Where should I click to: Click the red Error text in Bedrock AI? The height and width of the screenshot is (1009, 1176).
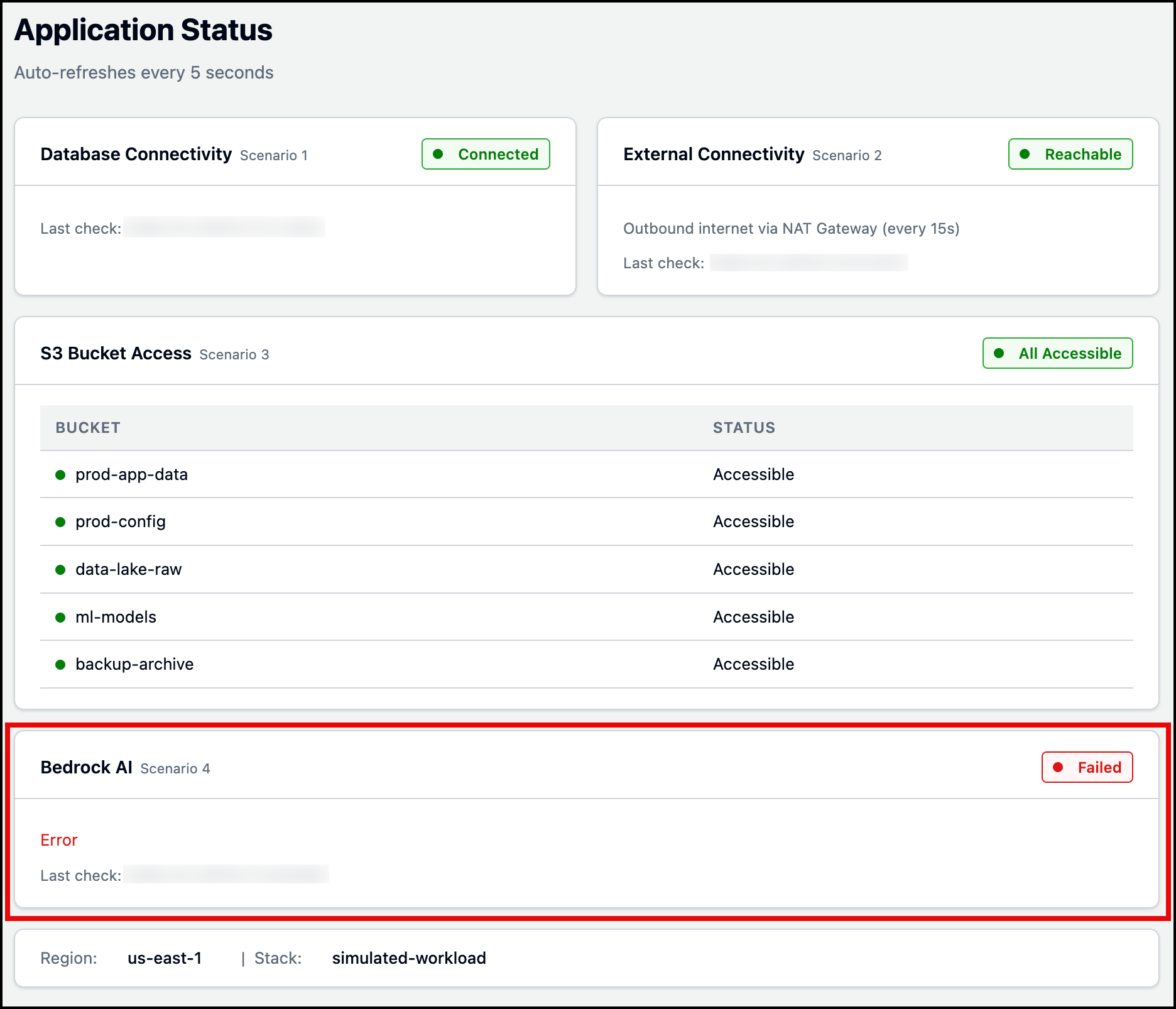coord(59,840)
